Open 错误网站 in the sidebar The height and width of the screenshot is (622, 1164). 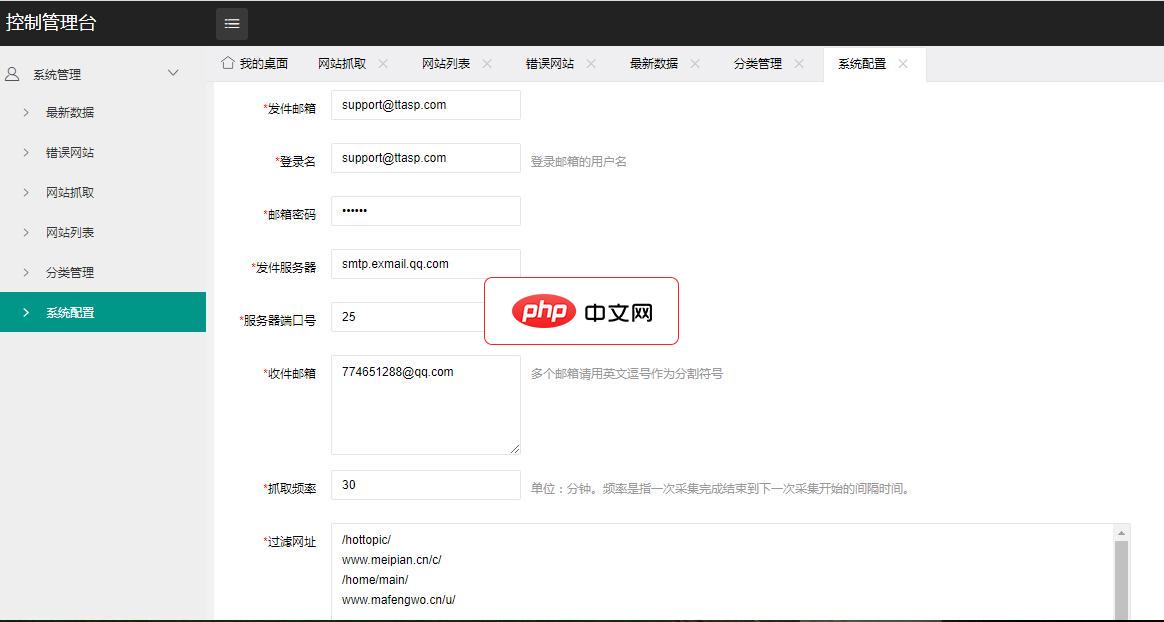(103, 153)
